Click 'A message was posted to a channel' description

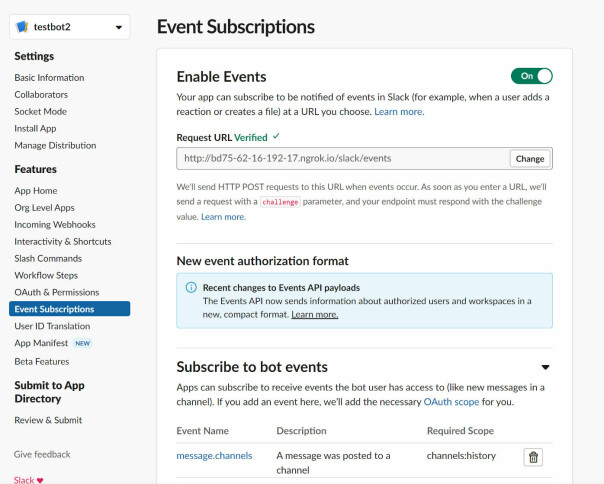tap(333, 463)
